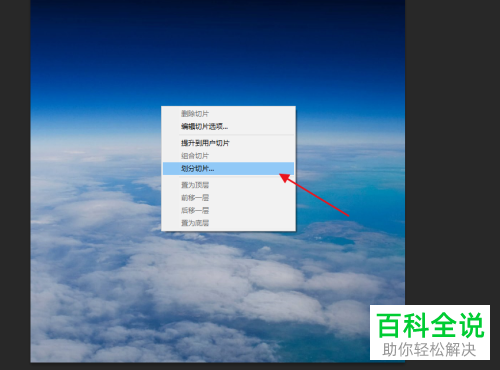Click 前移一层 menu entry
Image resolution: width=500 pixels, height=370 pixels.
click(x=228, y=198)
